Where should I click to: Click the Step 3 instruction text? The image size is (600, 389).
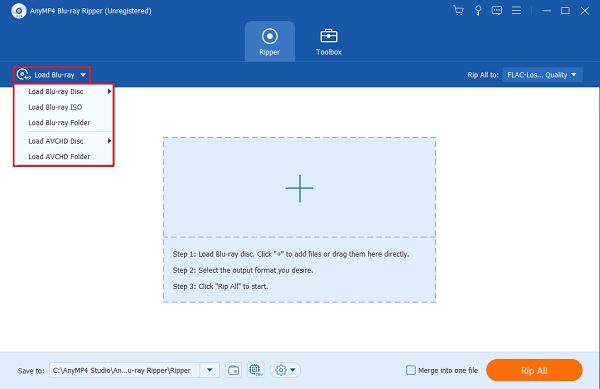point(220,286)
